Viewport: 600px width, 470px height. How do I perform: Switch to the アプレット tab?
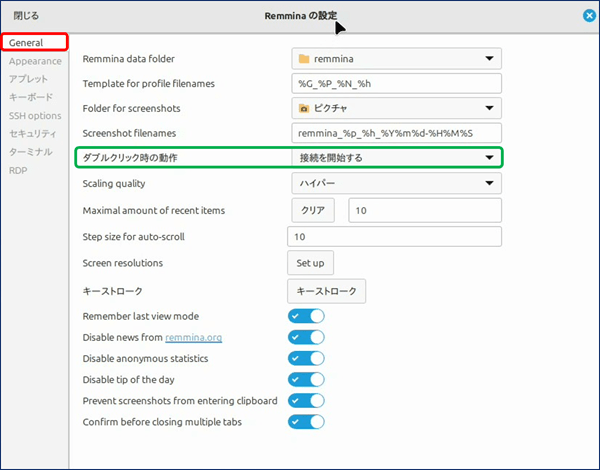28,79
